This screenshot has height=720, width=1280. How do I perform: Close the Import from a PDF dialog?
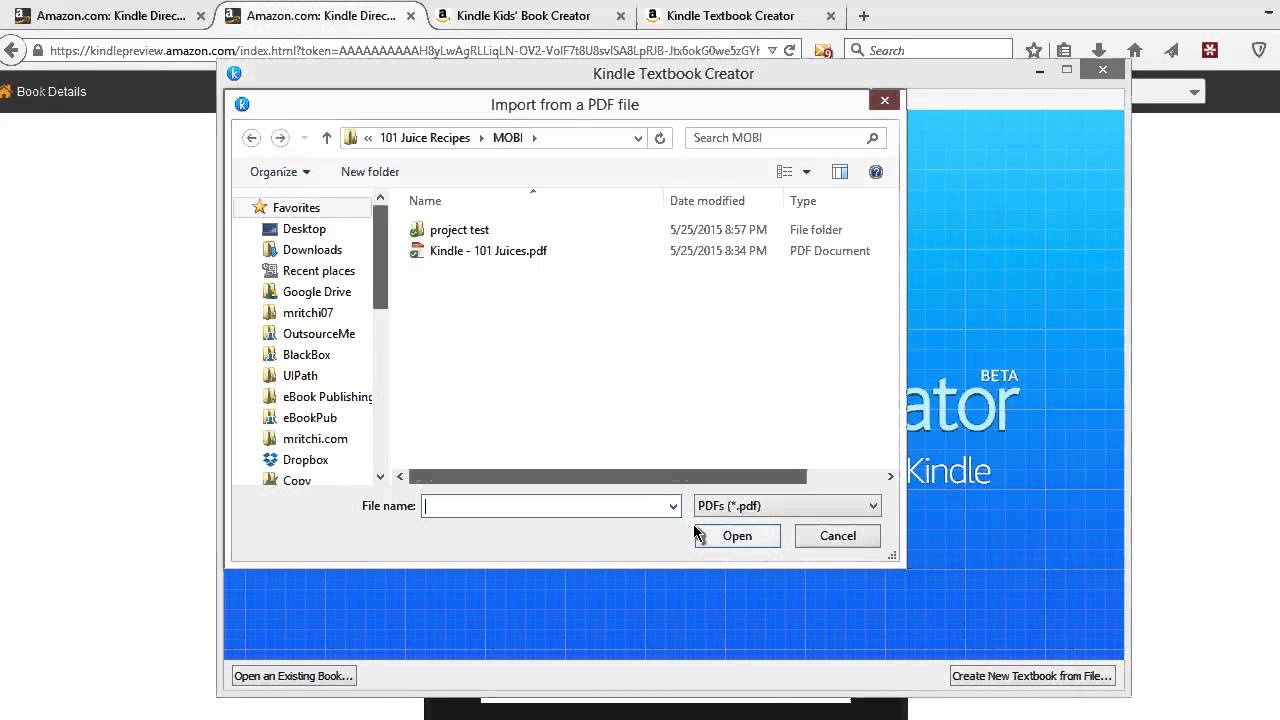coord(884,100)
